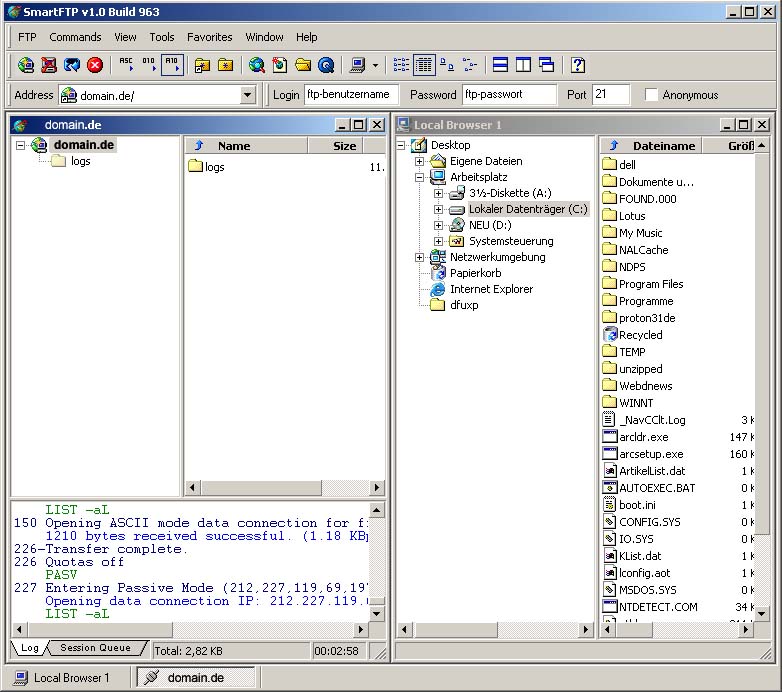Screen dimensions: 782x692
Task: Enable the Anonymous login checkbox
Action: tap(651, 95)
